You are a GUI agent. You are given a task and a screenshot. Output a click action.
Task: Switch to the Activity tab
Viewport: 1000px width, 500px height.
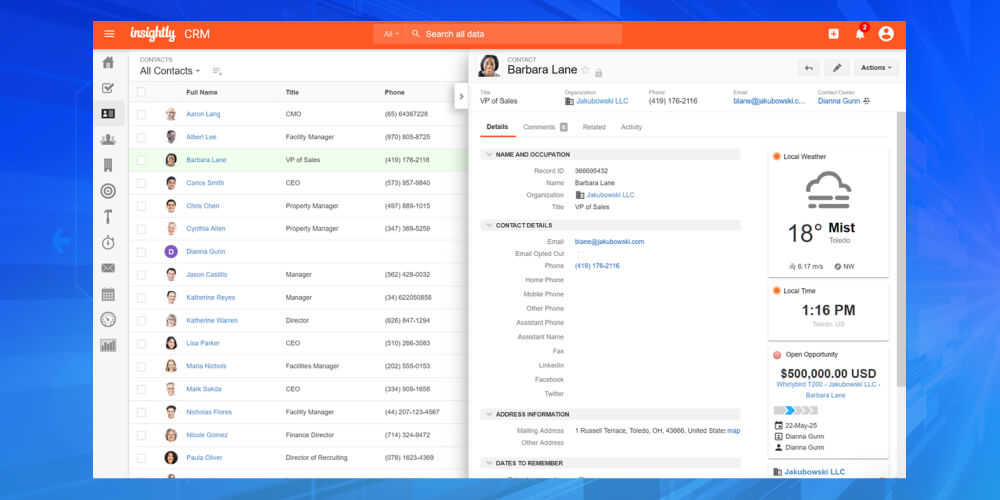[631, 127]
